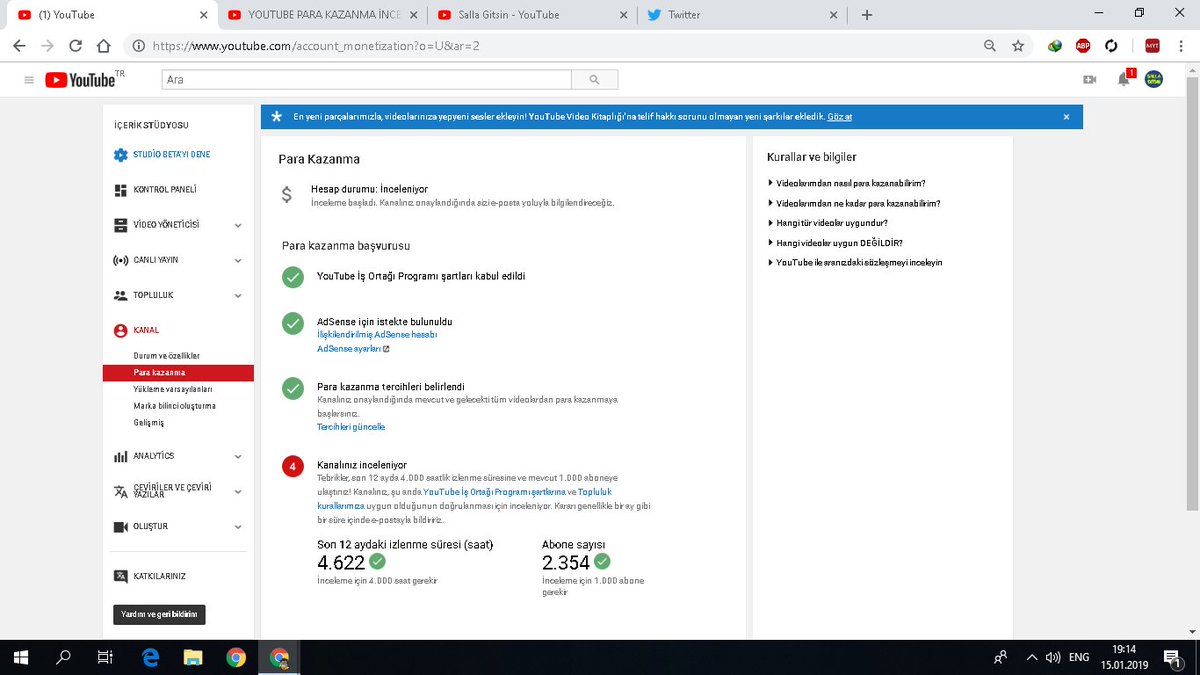1200x675 pixels.
Task: Reload the current page
Action: pos(75,46)
